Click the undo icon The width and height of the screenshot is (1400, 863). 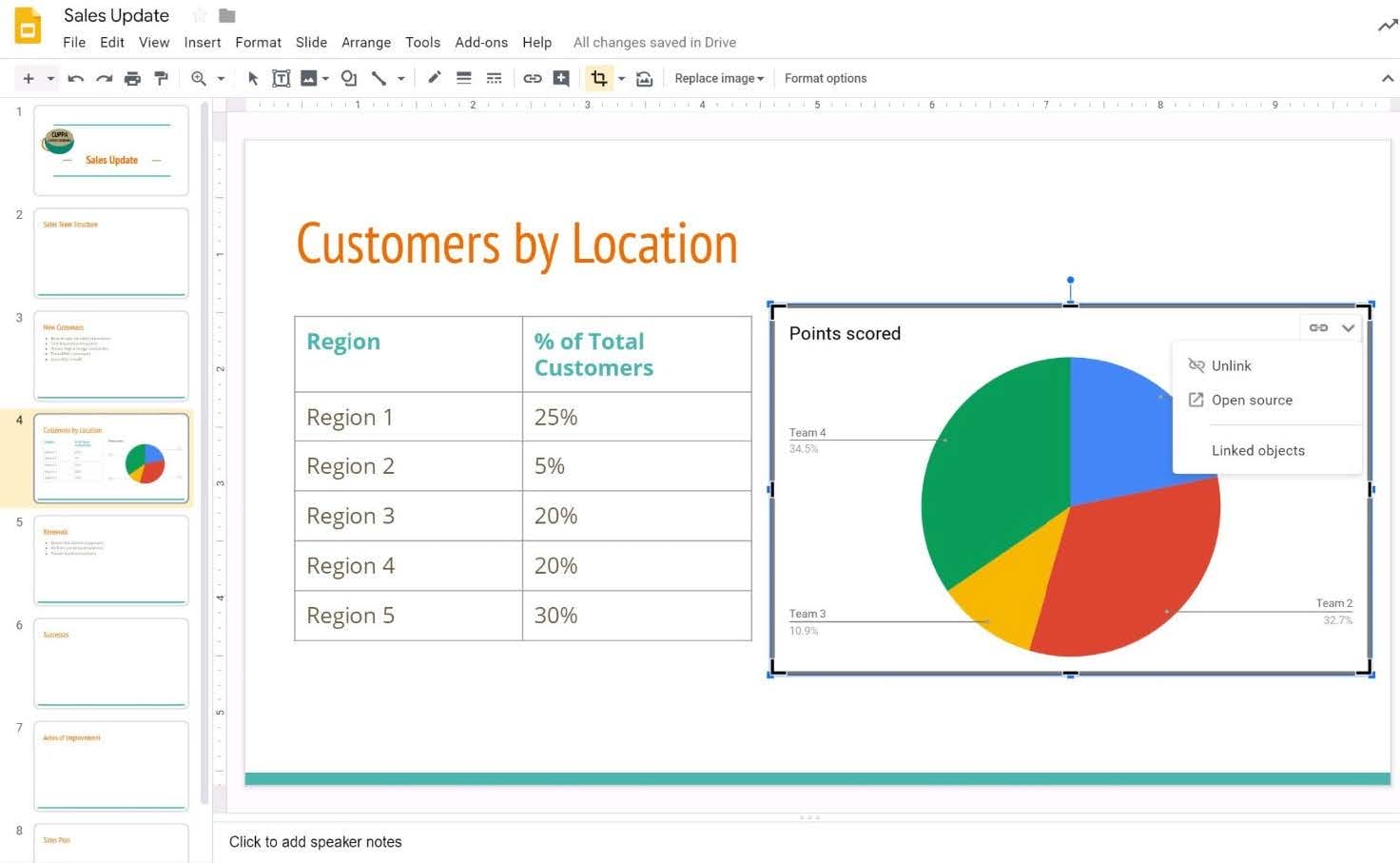pyautogui.click(x=76, y=78)
